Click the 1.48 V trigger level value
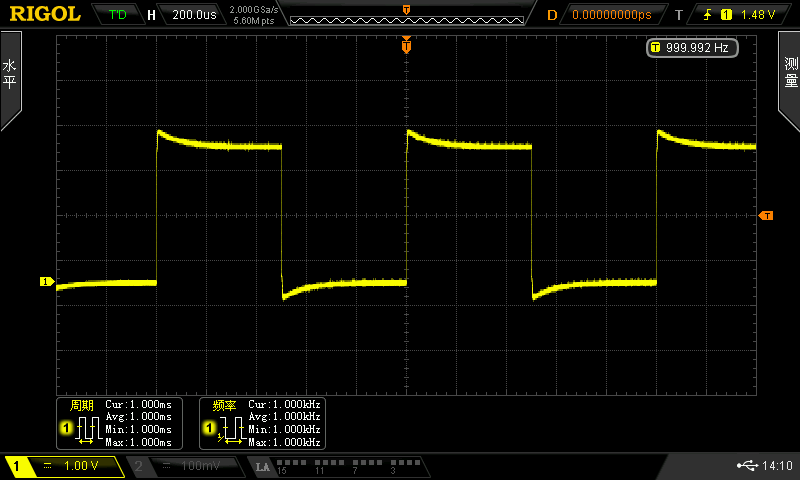This screenshot has height=480, width=800. (x=758, y=15)
